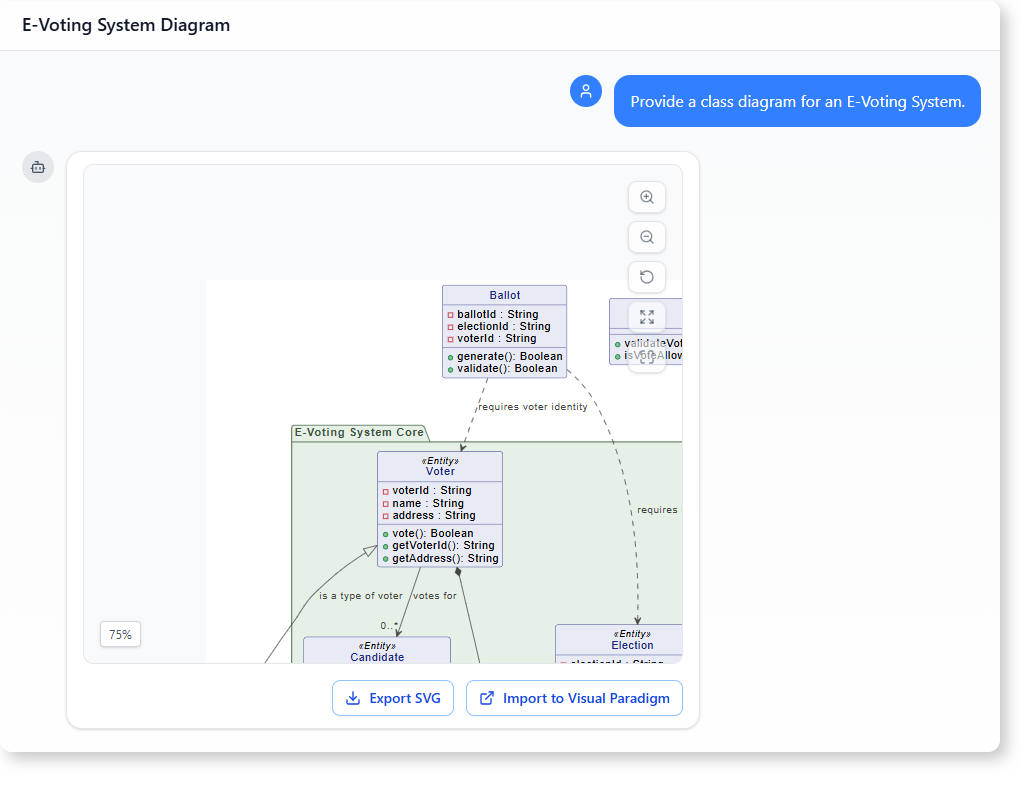Click the user avatar icon
The width and height of the screenshot is (1028, 788).
[x=586, y=91]
